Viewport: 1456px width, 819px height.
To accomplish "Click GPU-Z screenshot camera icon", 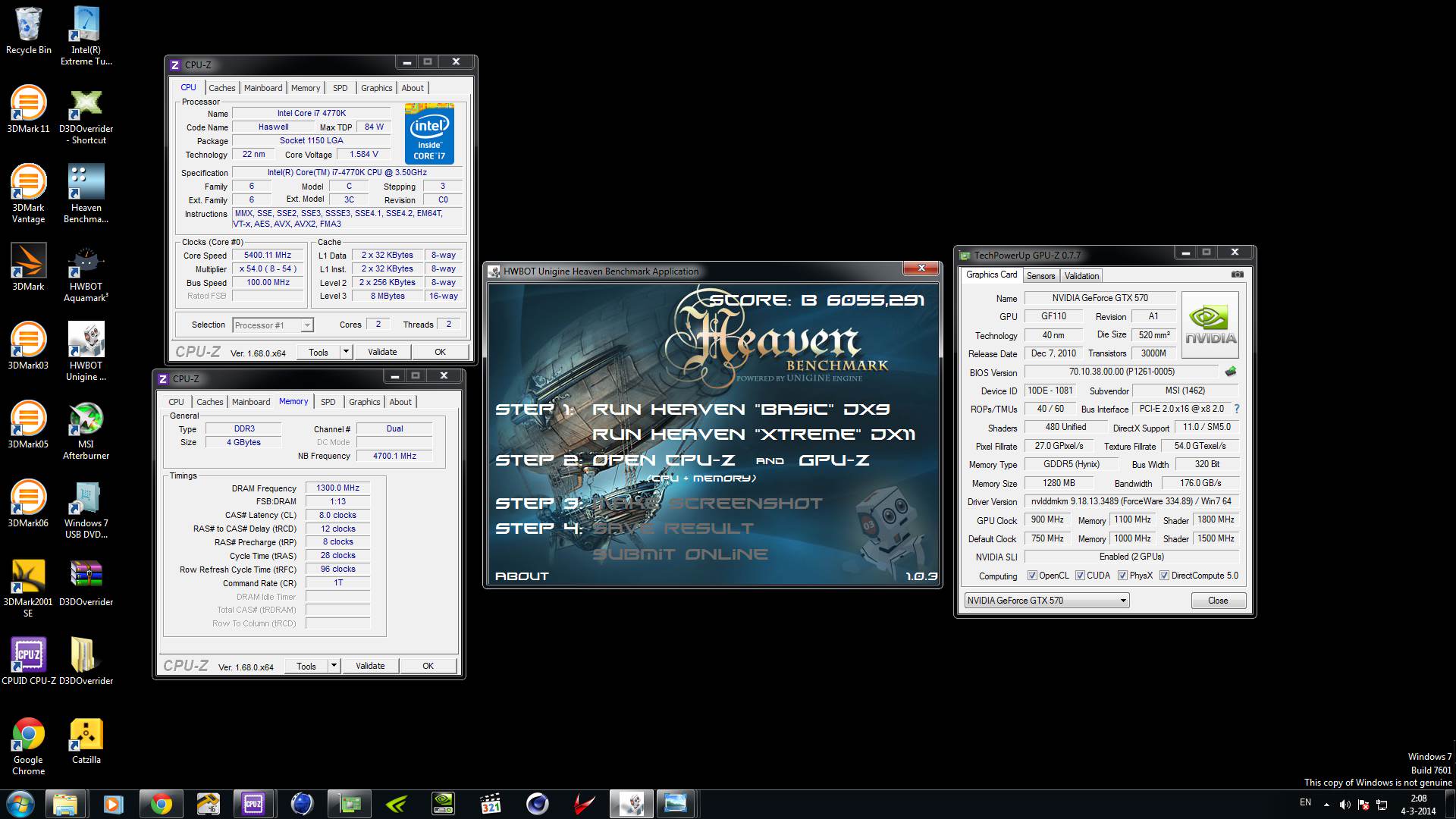I will [x=1237, y=275].
